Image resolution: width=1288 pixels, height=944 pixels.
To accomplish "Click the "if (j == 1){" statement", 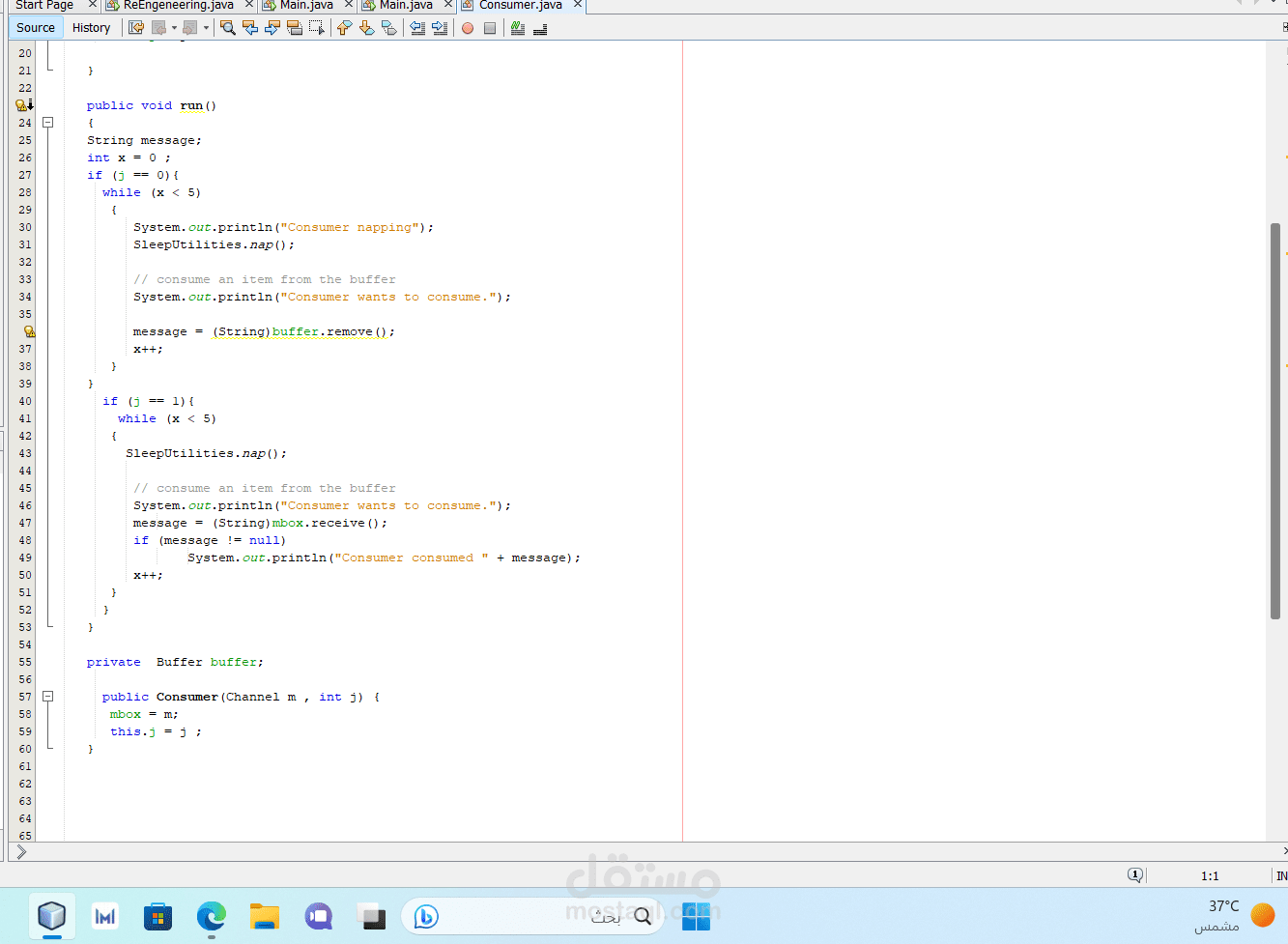I will click(149, 401).
